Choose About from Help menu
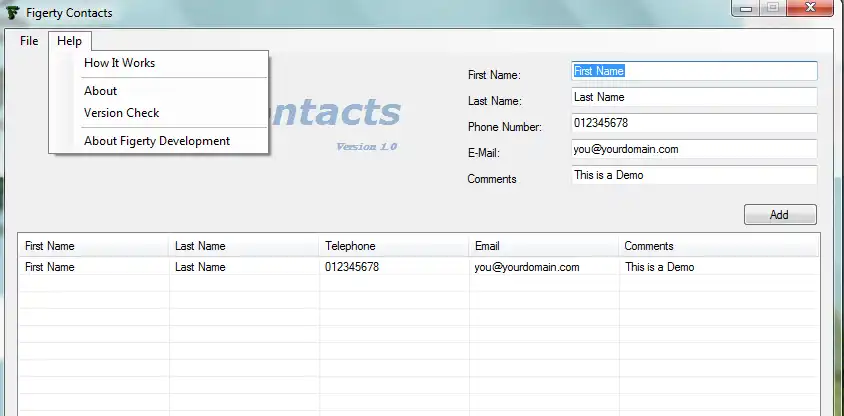This screenshot has height=416, width=844. [x=101, y=91]
